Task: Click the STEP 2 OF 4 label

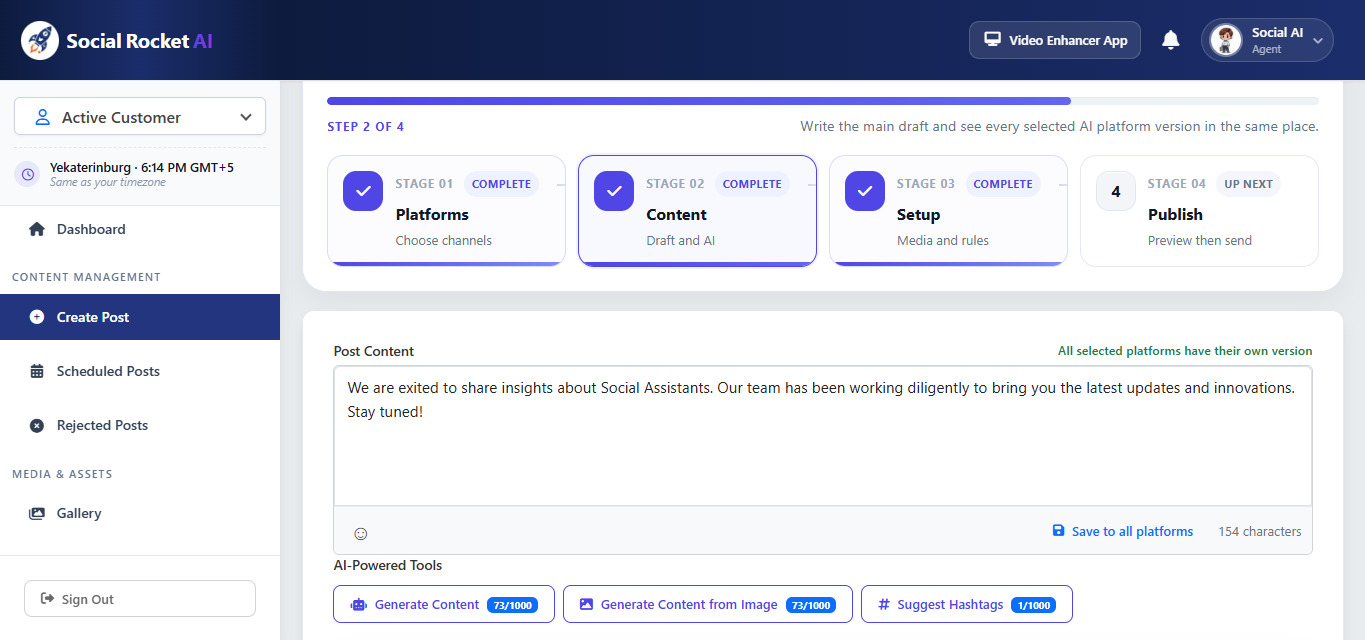Action: [x=366, y=127]
